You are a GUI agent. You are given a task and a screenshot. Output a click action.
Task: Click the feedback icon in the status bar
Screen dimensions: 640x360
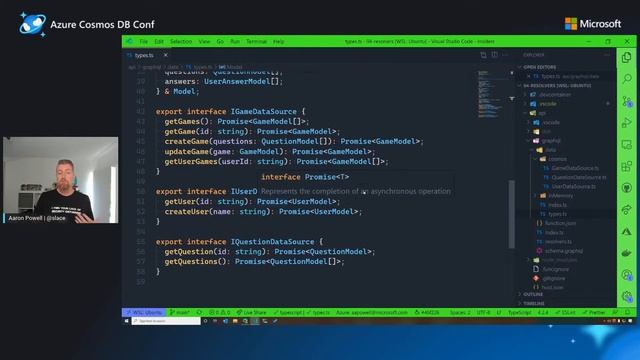point(616,312)
